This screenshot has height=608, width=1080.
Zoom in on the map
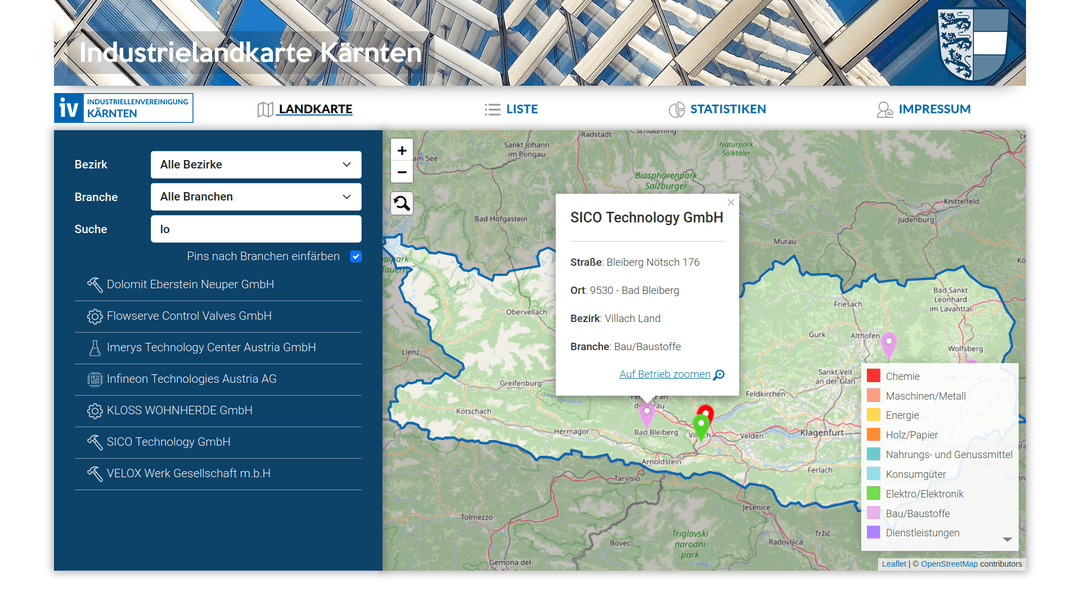(x=402, y=151)
